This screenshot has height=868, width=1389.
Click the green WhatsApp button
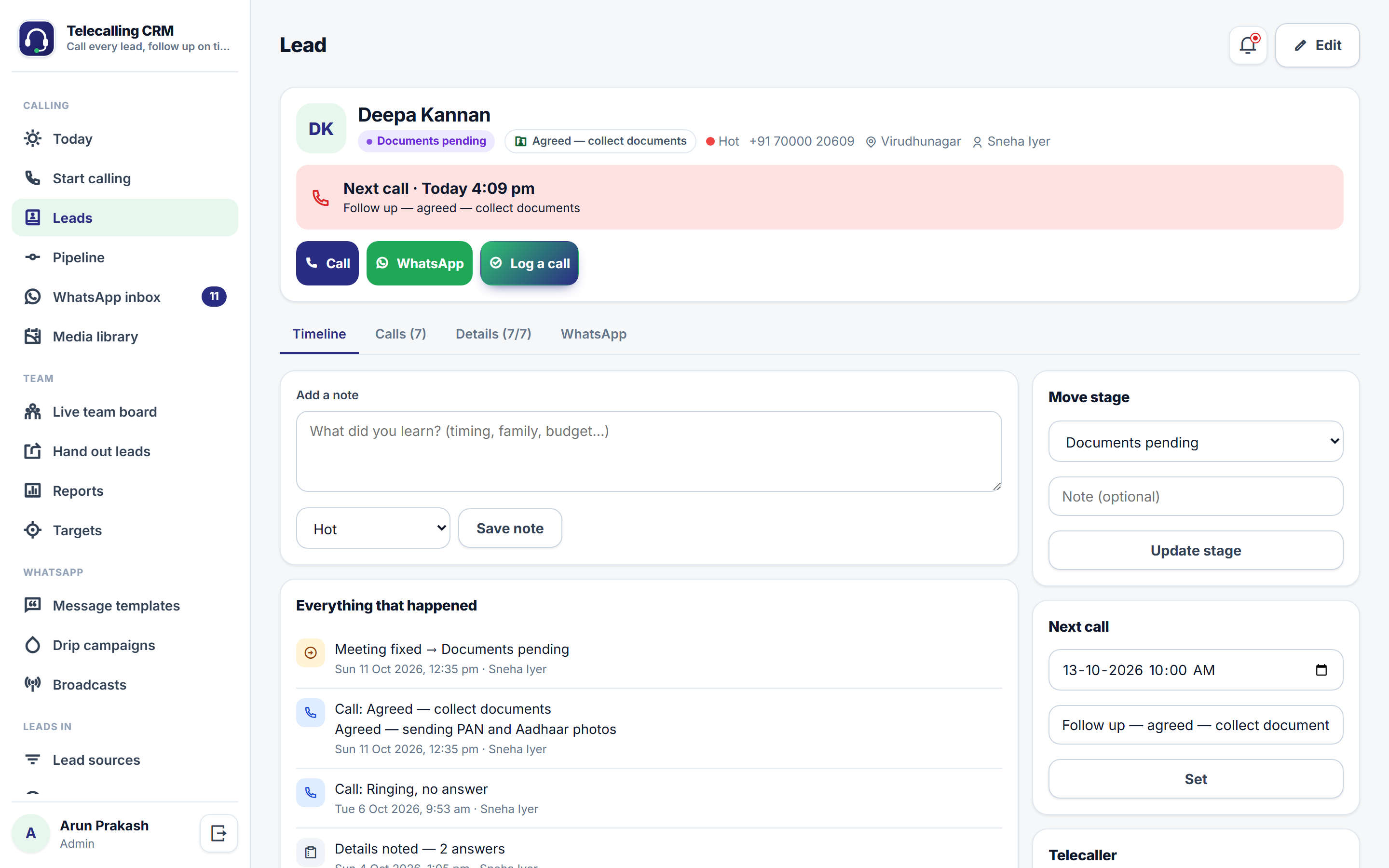click(x=420, y=263)
